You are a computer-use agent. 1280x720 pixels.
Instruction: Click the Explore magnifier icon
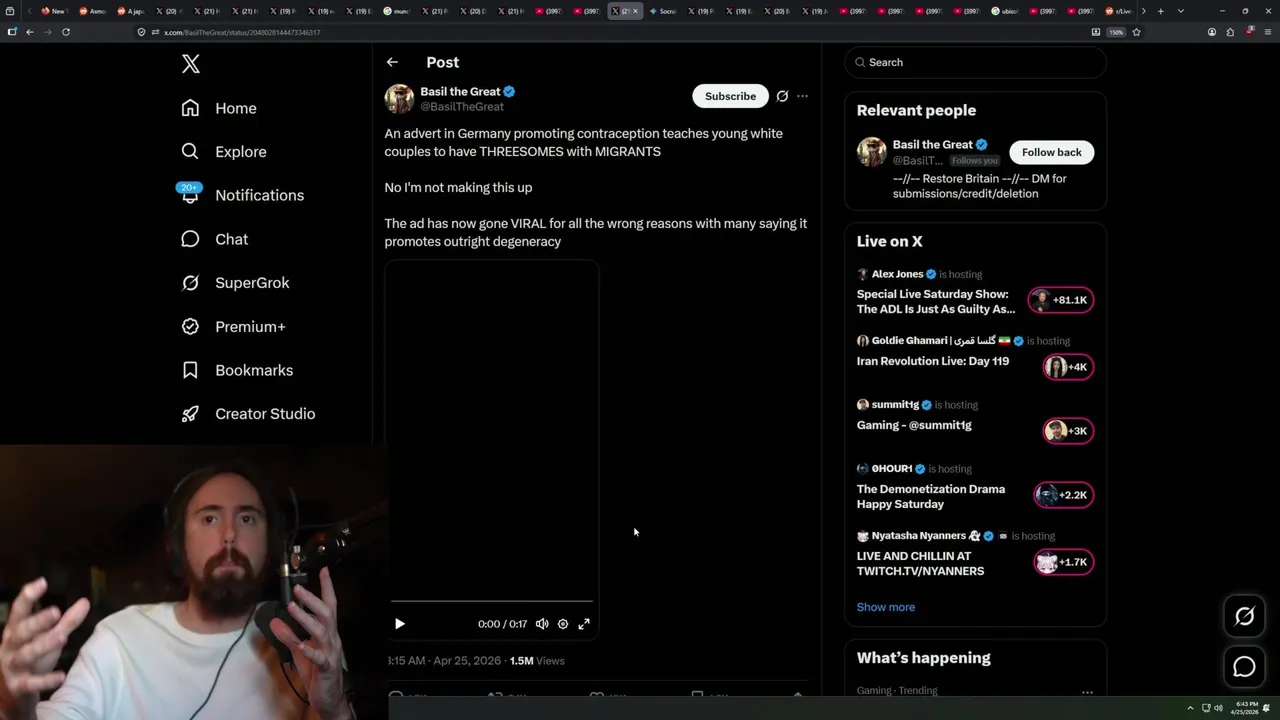click(190, 152)
